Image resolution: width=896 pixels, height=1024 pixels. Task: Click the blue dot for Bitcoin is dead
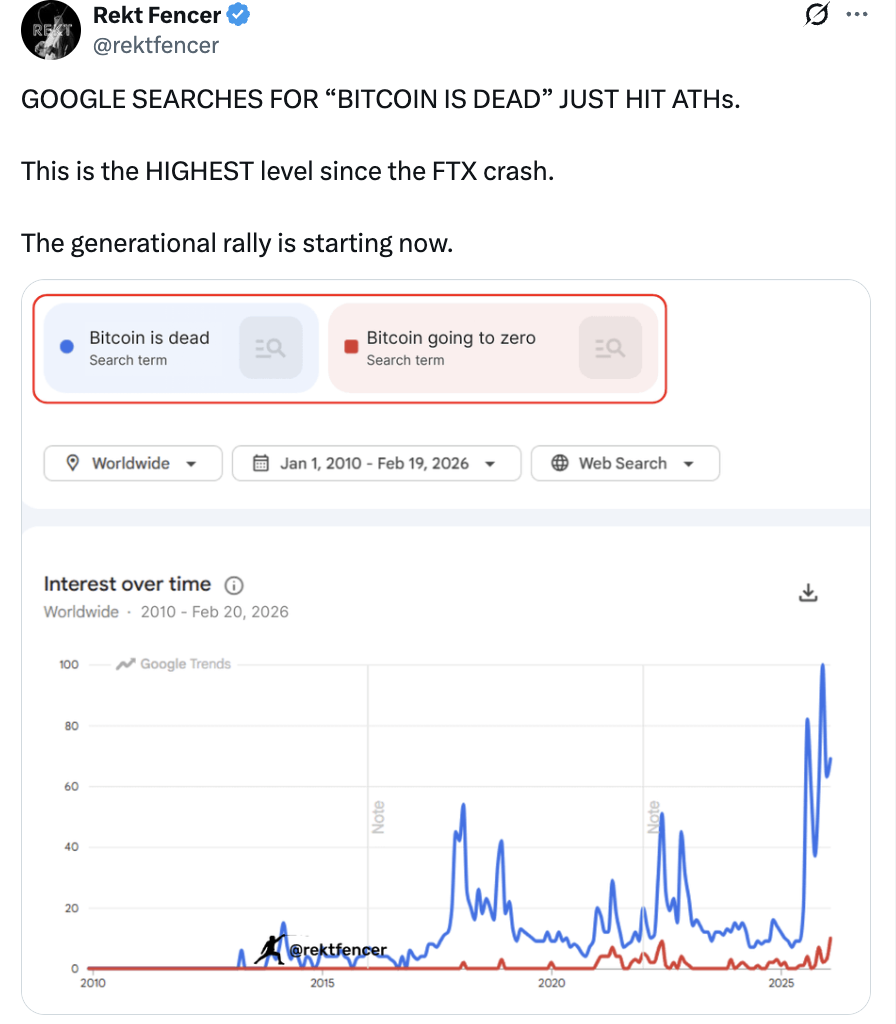[x=67, y=347]
